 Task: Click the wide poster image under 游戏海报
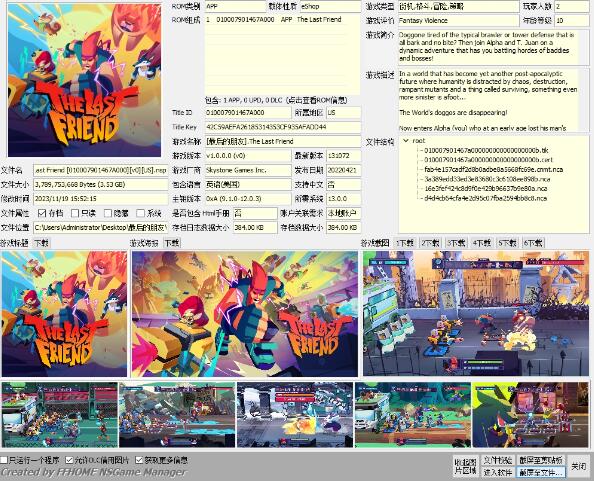(x=245, y=313)
